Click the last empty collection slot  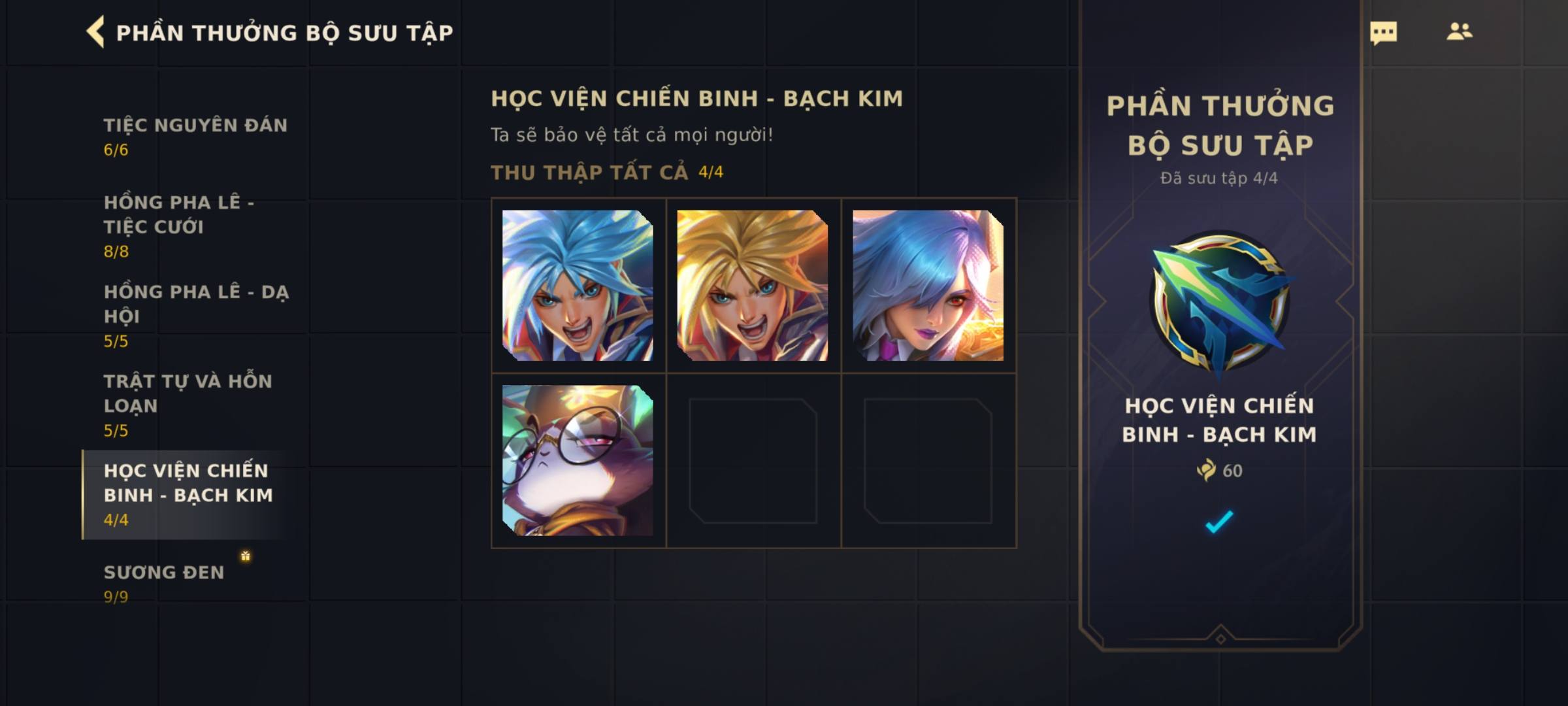928,460
